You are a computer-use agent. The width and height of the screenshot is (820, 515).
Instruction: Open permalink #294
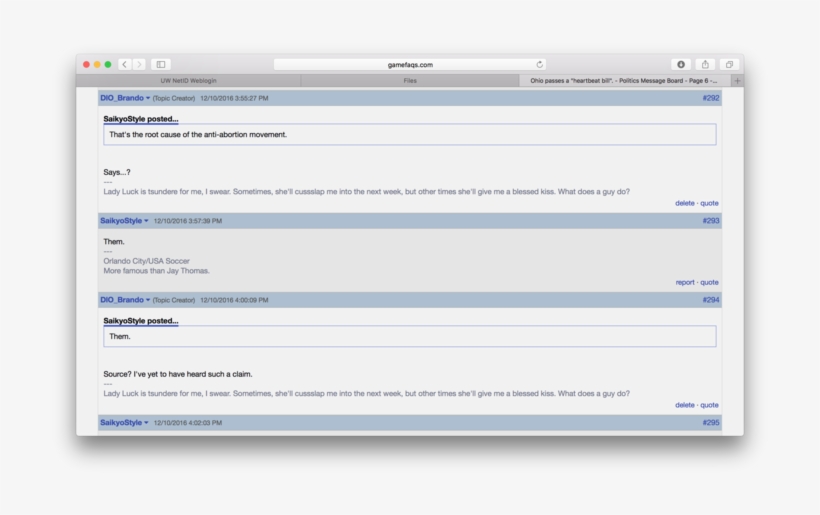pos(711,300)
